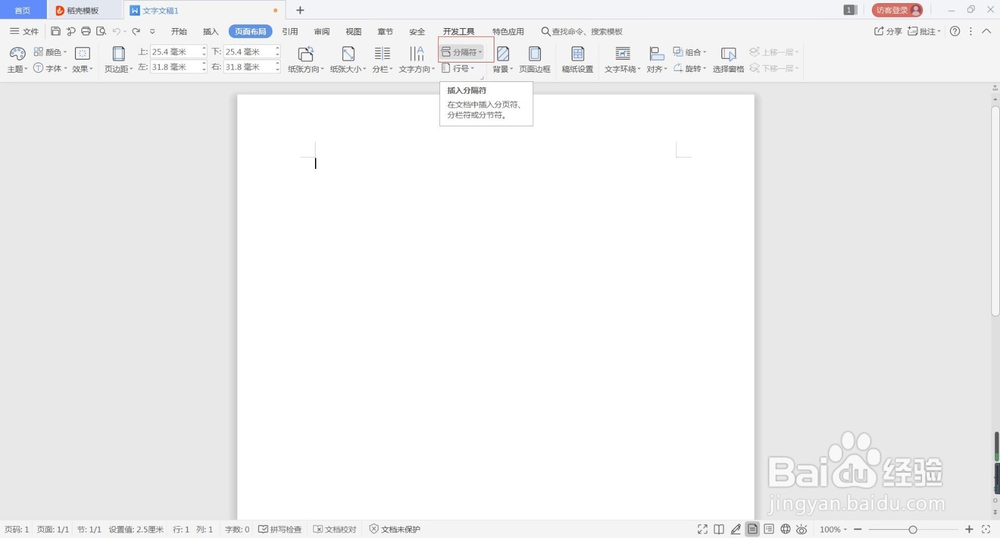Click the 纸张方向 paper orientation icon
The image size is (1000, 538).
(x=305, y=54)
